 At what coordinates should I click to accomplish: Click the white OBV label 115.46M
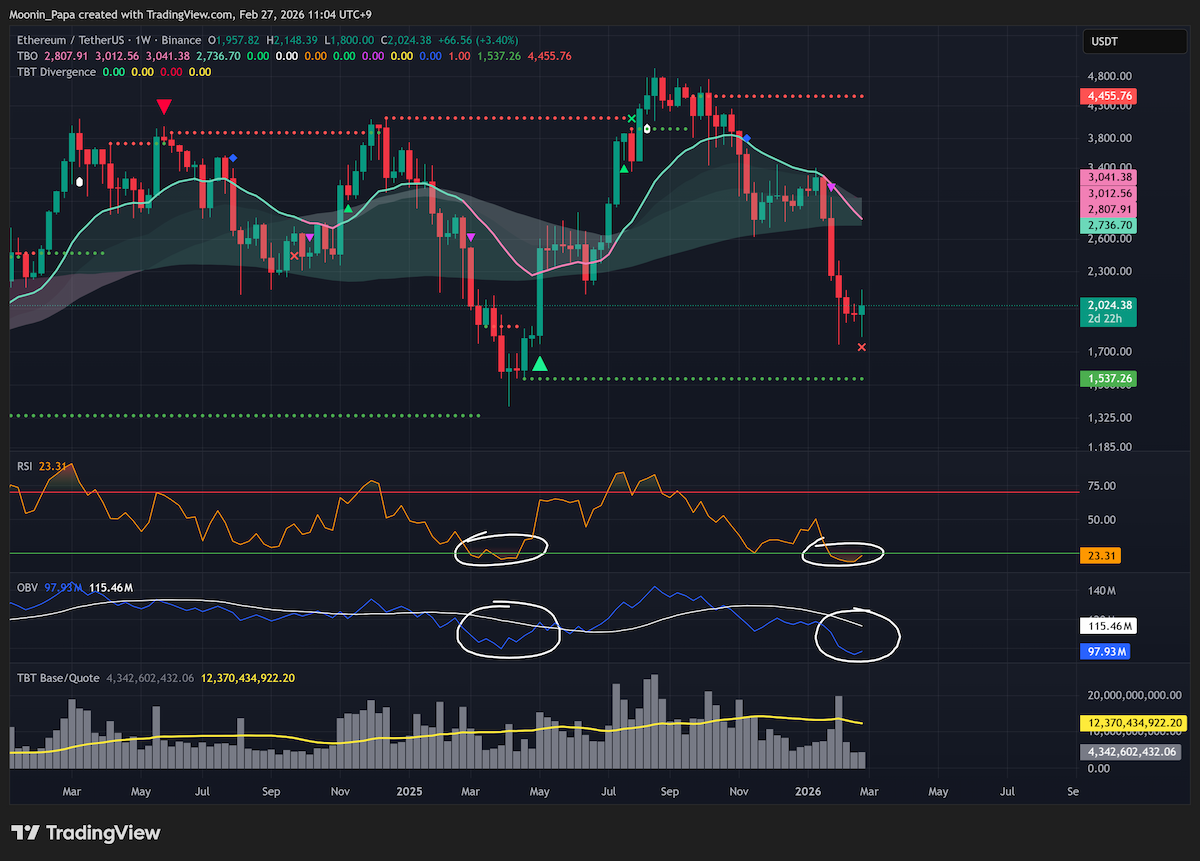1108,627
